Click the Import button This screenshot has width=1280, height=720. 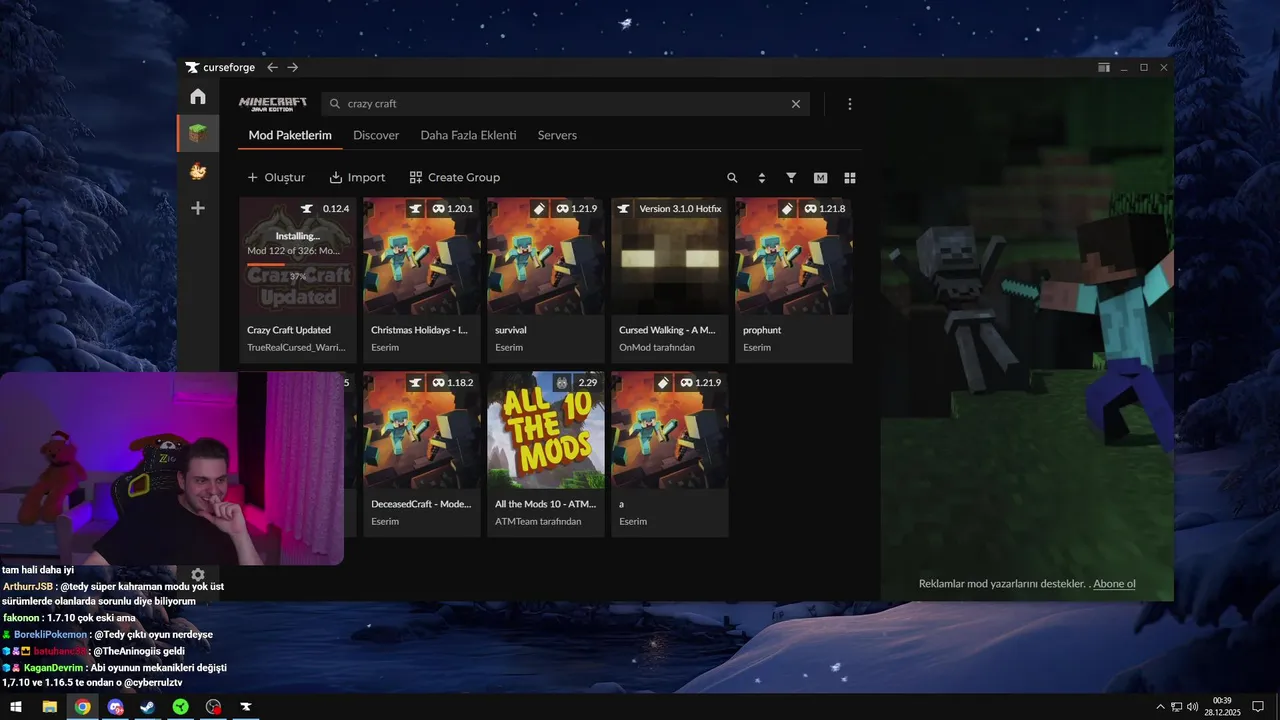357,177
